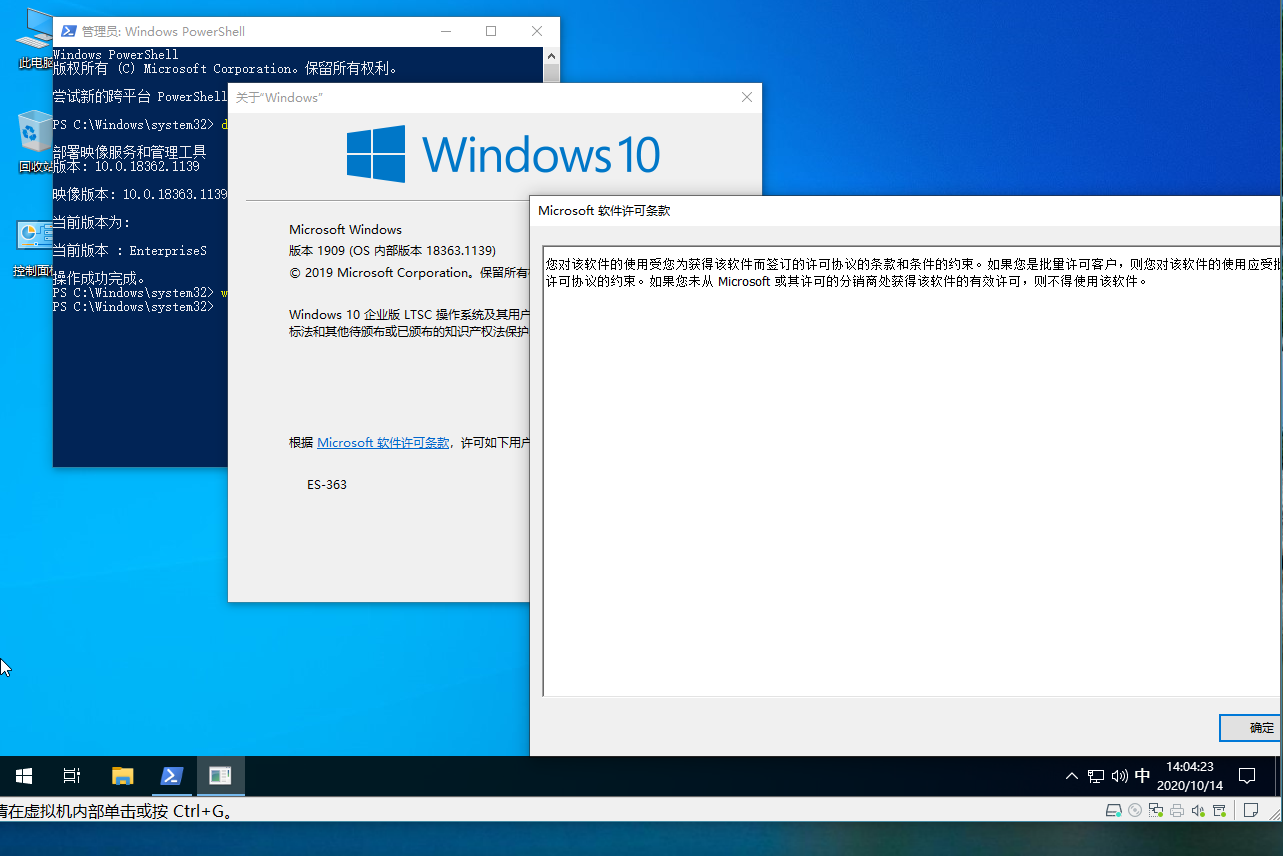Click the VM sound card status icon
This screenshot has width=1283, height=856.
click(1198, 810)
